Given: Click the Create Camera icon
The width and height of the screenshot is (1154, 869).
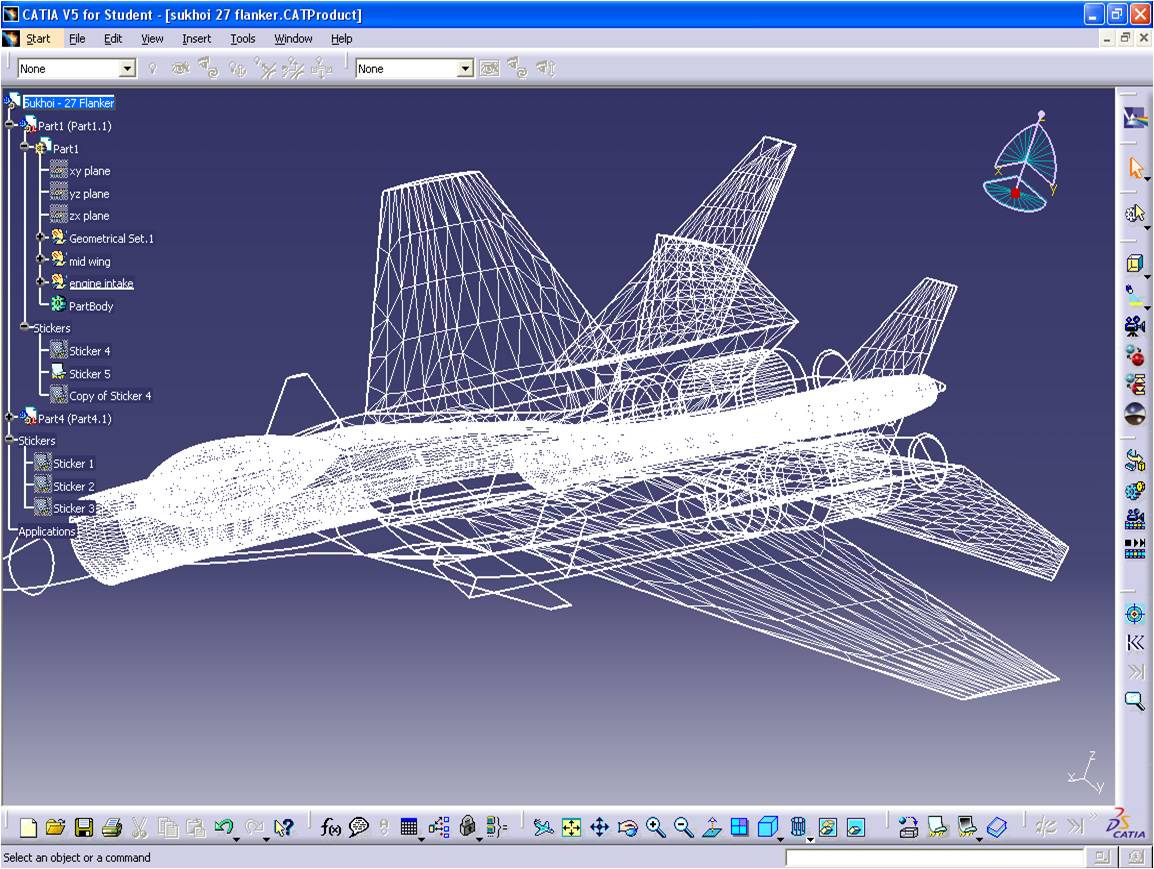Looking at the screenshot, I should (1135, 325).
